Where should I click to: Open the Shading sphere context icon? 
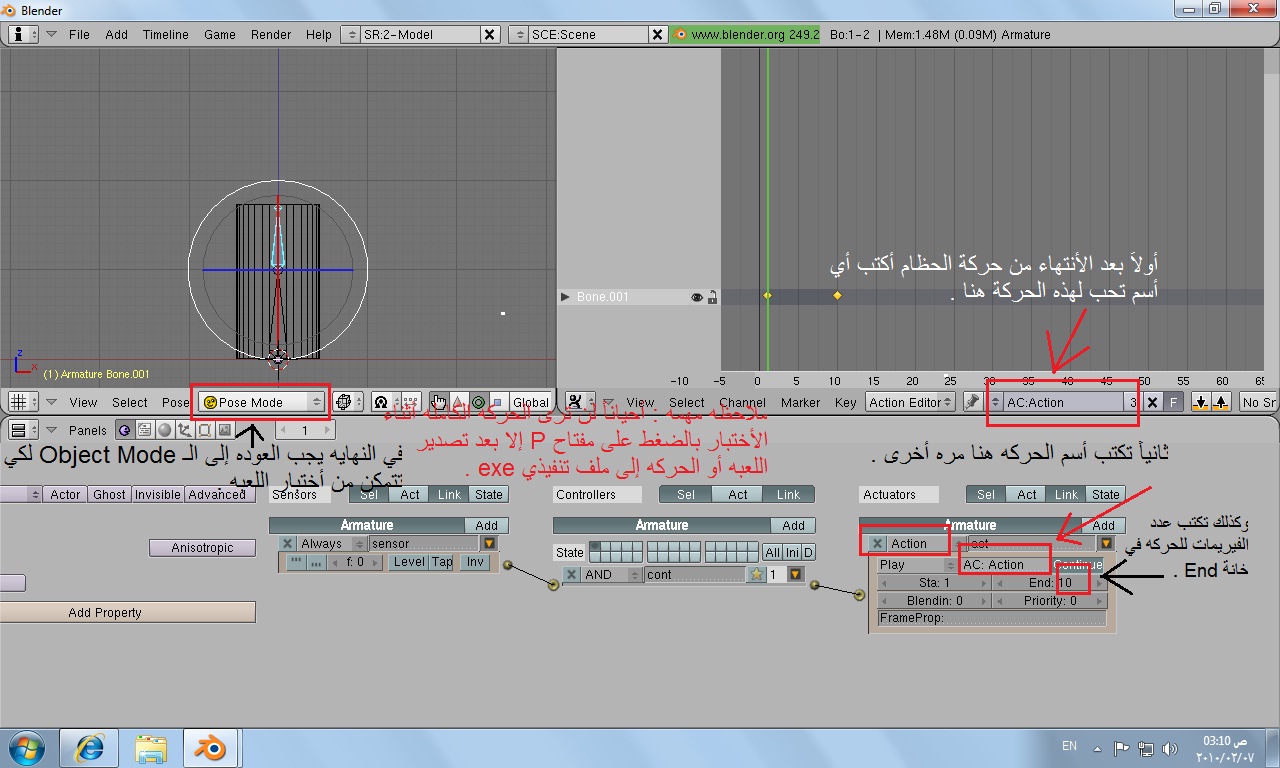tap(164, 430)
